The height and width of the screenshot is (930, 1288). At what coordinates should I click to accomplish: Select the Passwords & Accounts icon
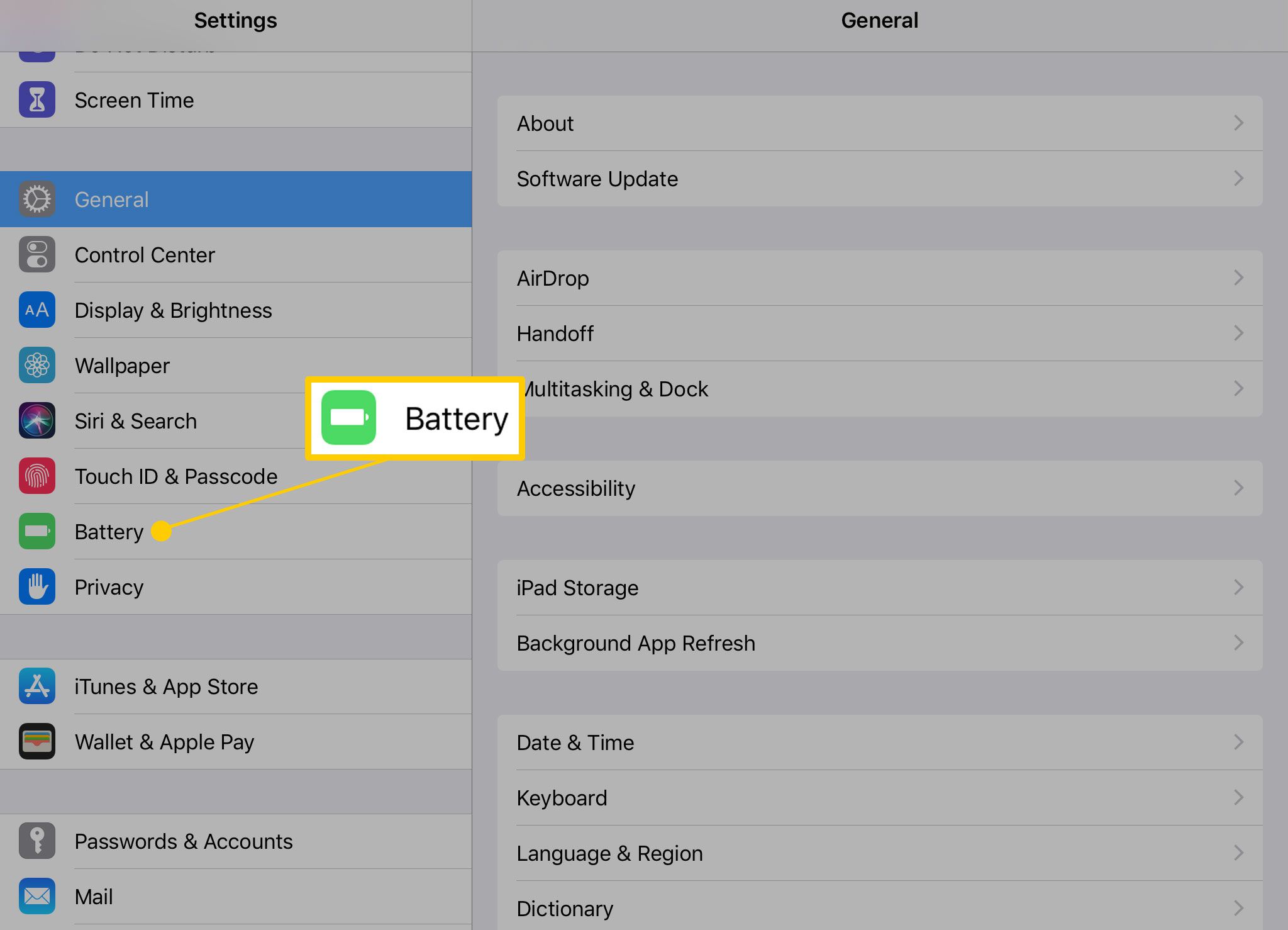pyautogui.click(x=35, y=839)
